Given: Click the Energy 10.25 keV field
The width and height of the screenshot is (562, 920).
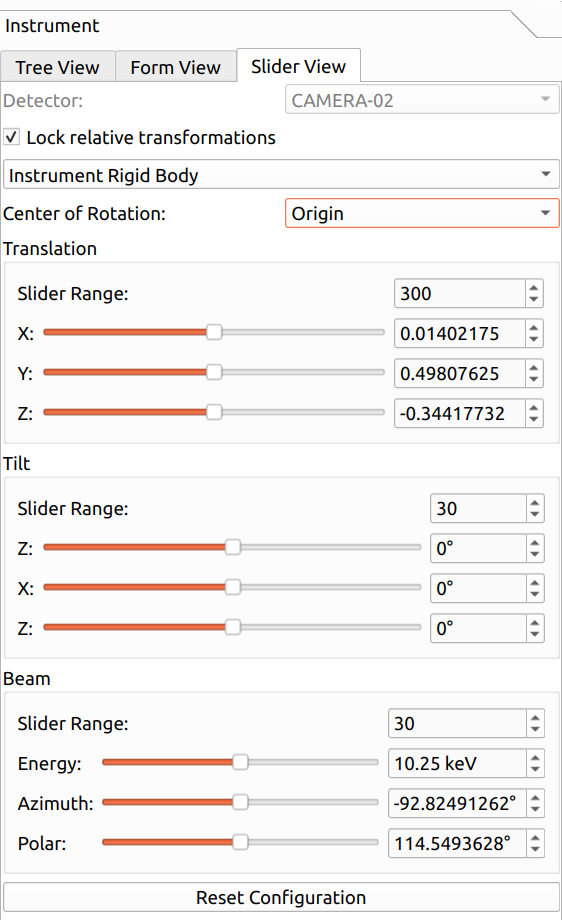Looking at the screenshot, I should click(x=457, y=763).
